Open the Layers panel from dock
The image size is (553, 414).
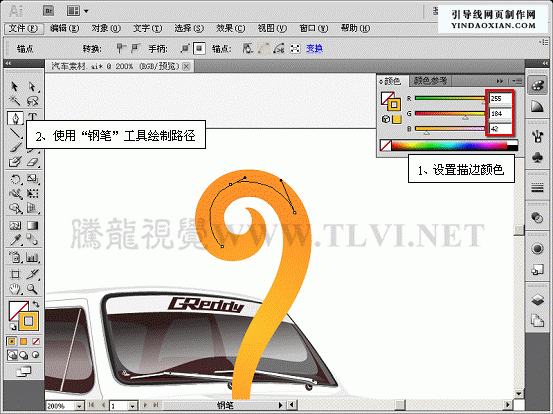(537, 300)
